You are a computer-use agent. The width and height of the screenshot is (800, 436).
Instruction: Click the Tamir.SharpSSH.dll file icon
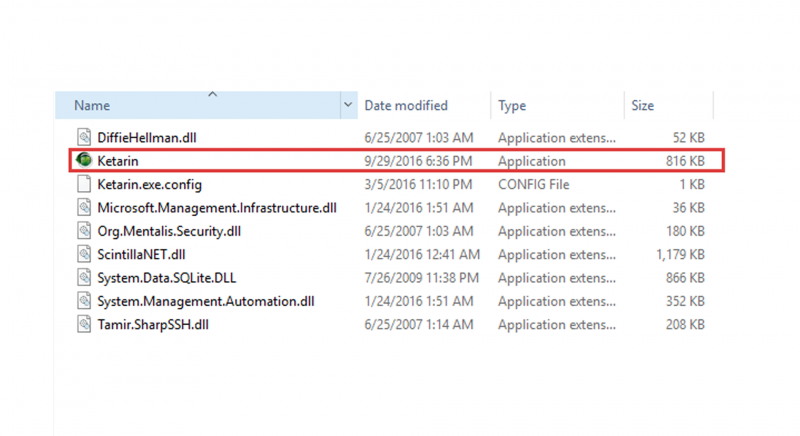pyautogui.click(x=85, y=324)
